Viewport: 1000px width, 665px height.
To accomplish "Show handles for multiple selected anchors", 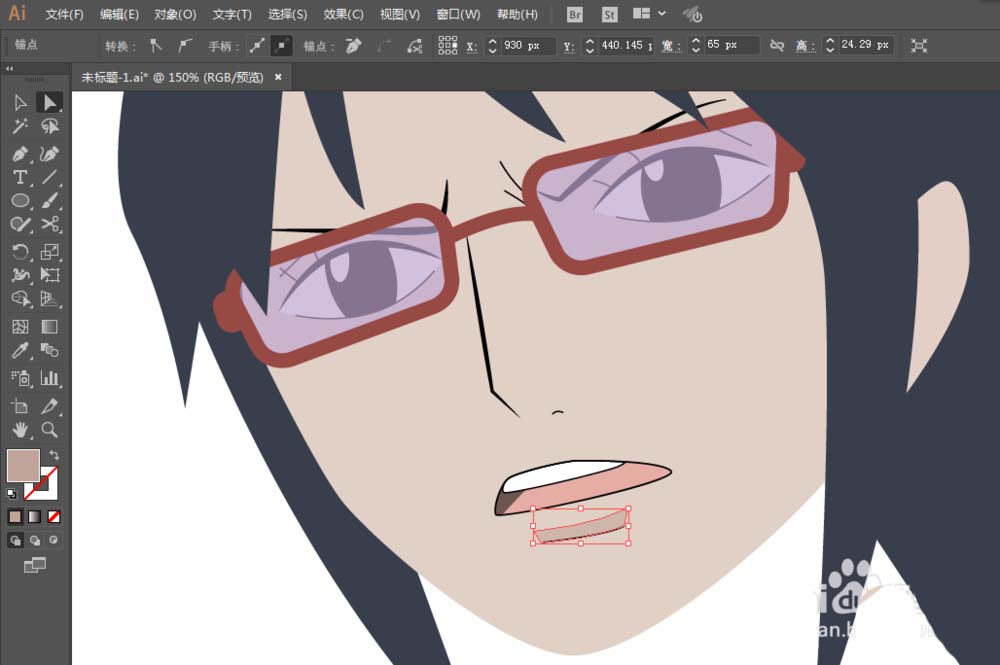I will coord(257,45).
